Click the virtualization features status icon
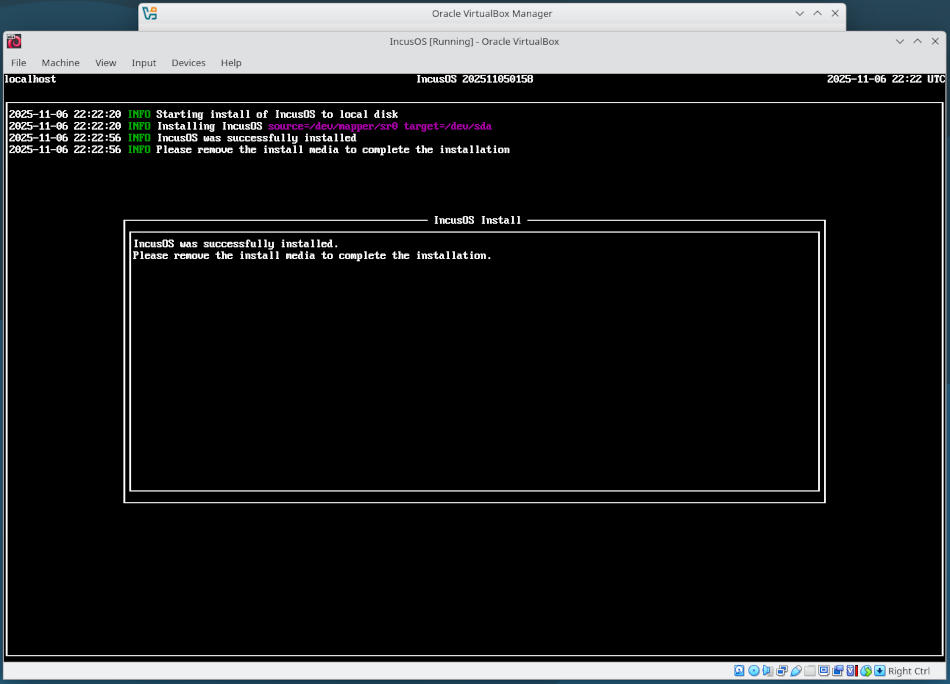Viewport: 950px width, 684px height. [x=850, y=670]
